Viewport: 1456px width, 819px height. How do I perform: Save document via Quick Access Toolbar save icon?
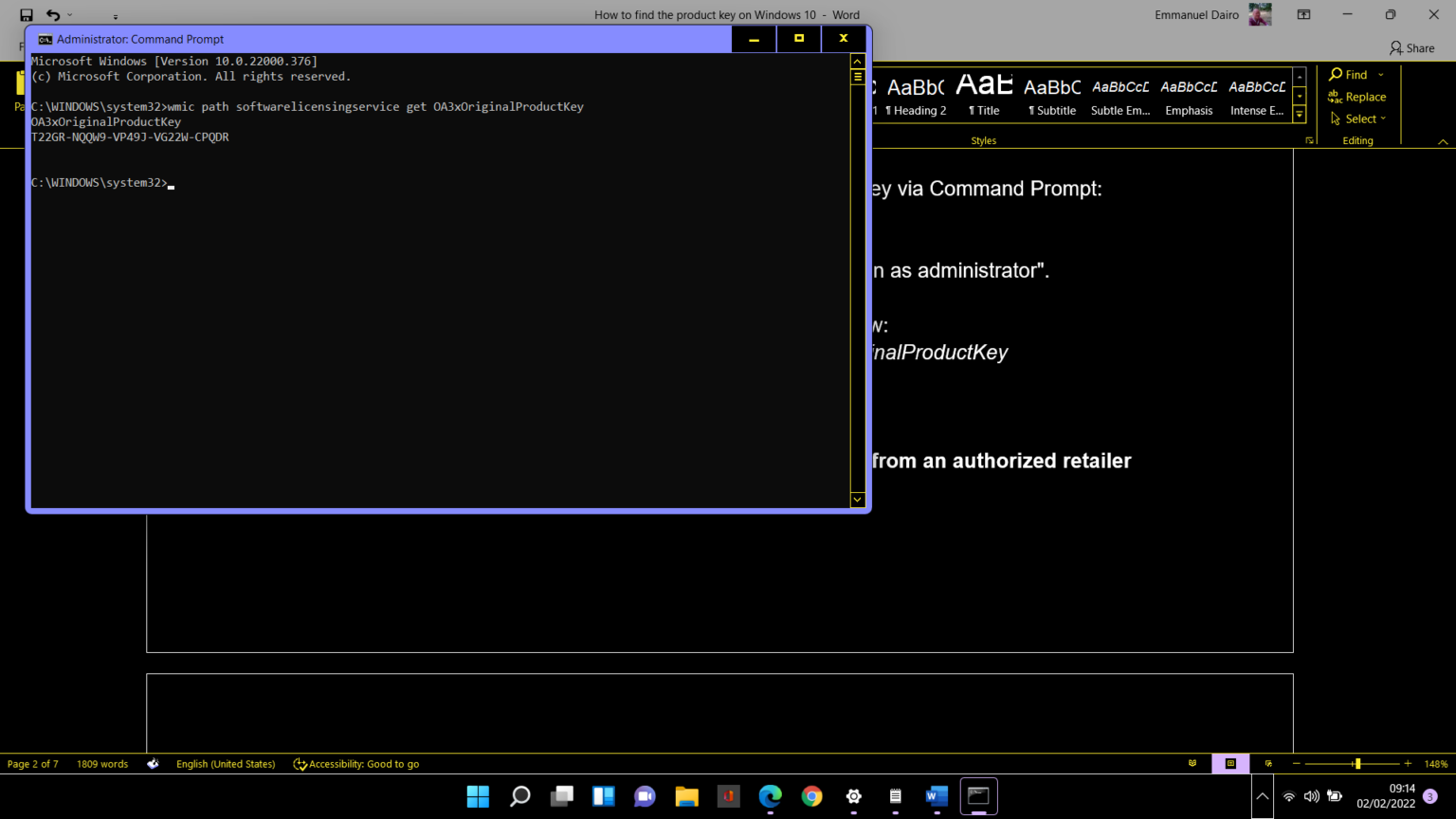[26, 14]
